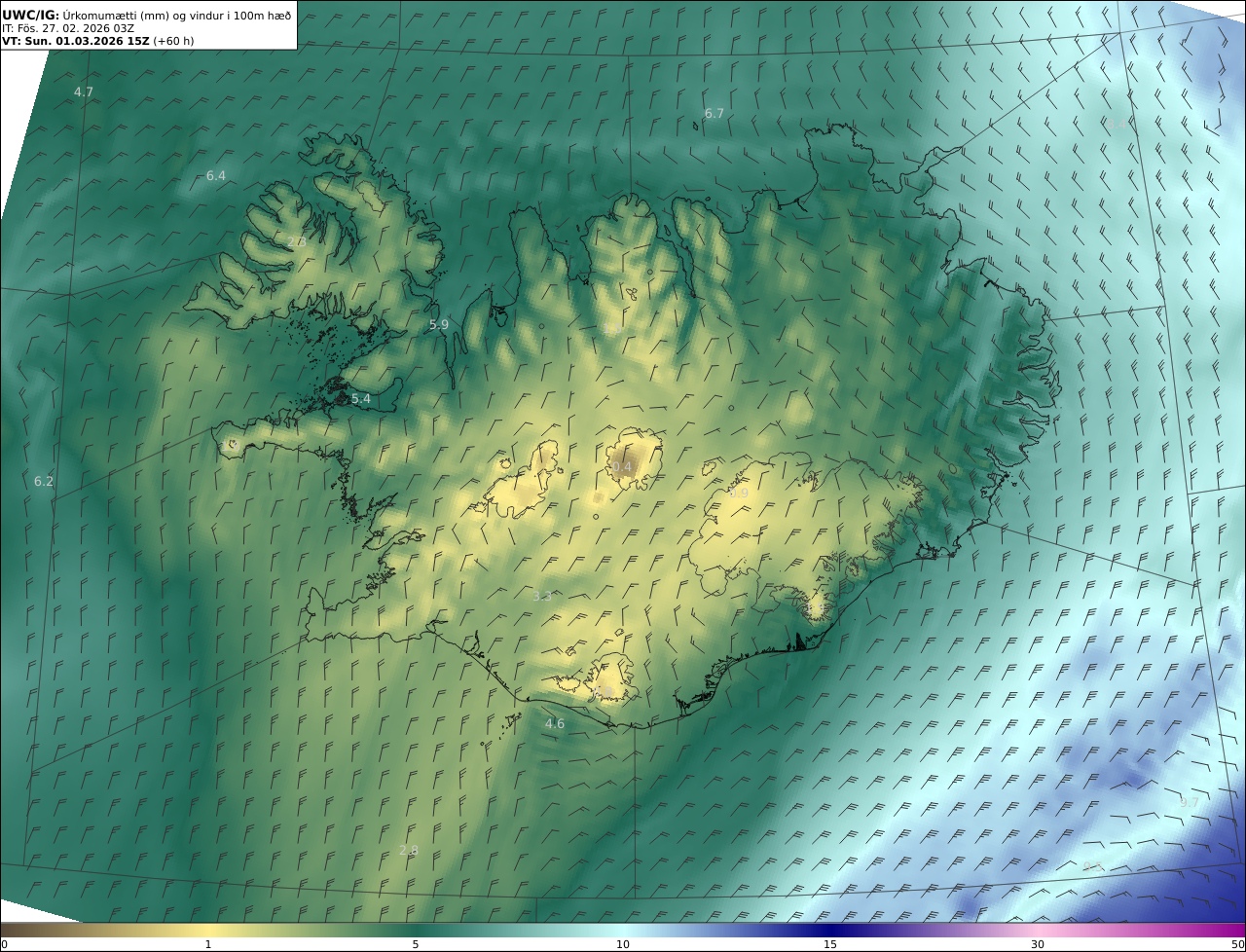Click the 0.9 value on Vatnajökull
The image size is (1246, 952).
739,494
